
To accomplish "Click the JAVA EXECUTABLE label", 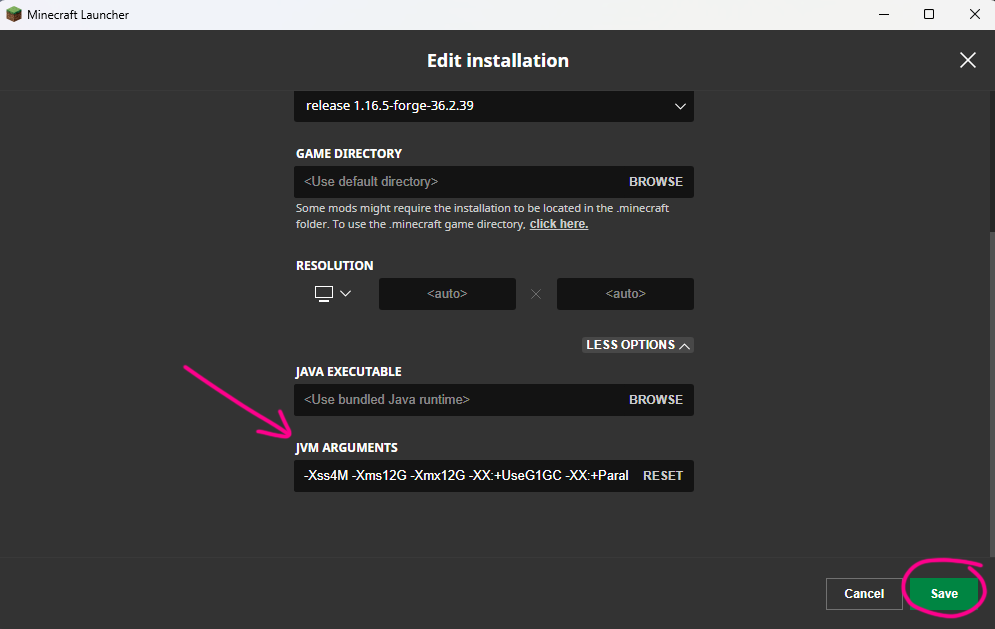I will (x=348, y=371).
